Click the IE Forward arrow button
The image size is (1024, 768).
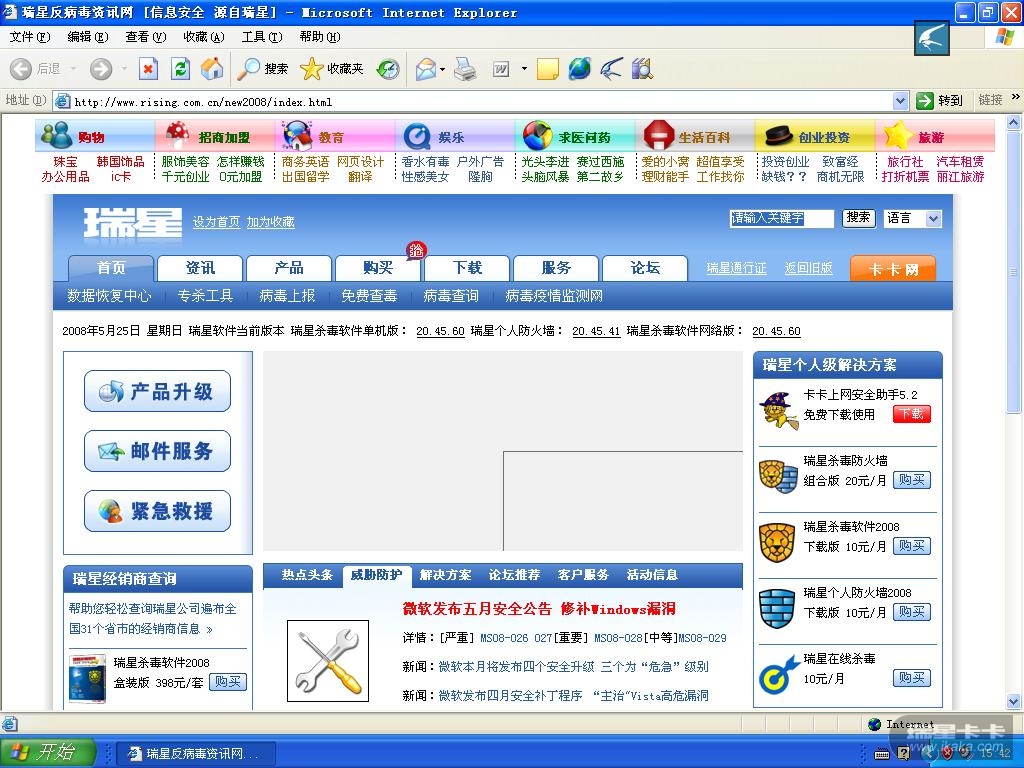[x=101, y=69]
